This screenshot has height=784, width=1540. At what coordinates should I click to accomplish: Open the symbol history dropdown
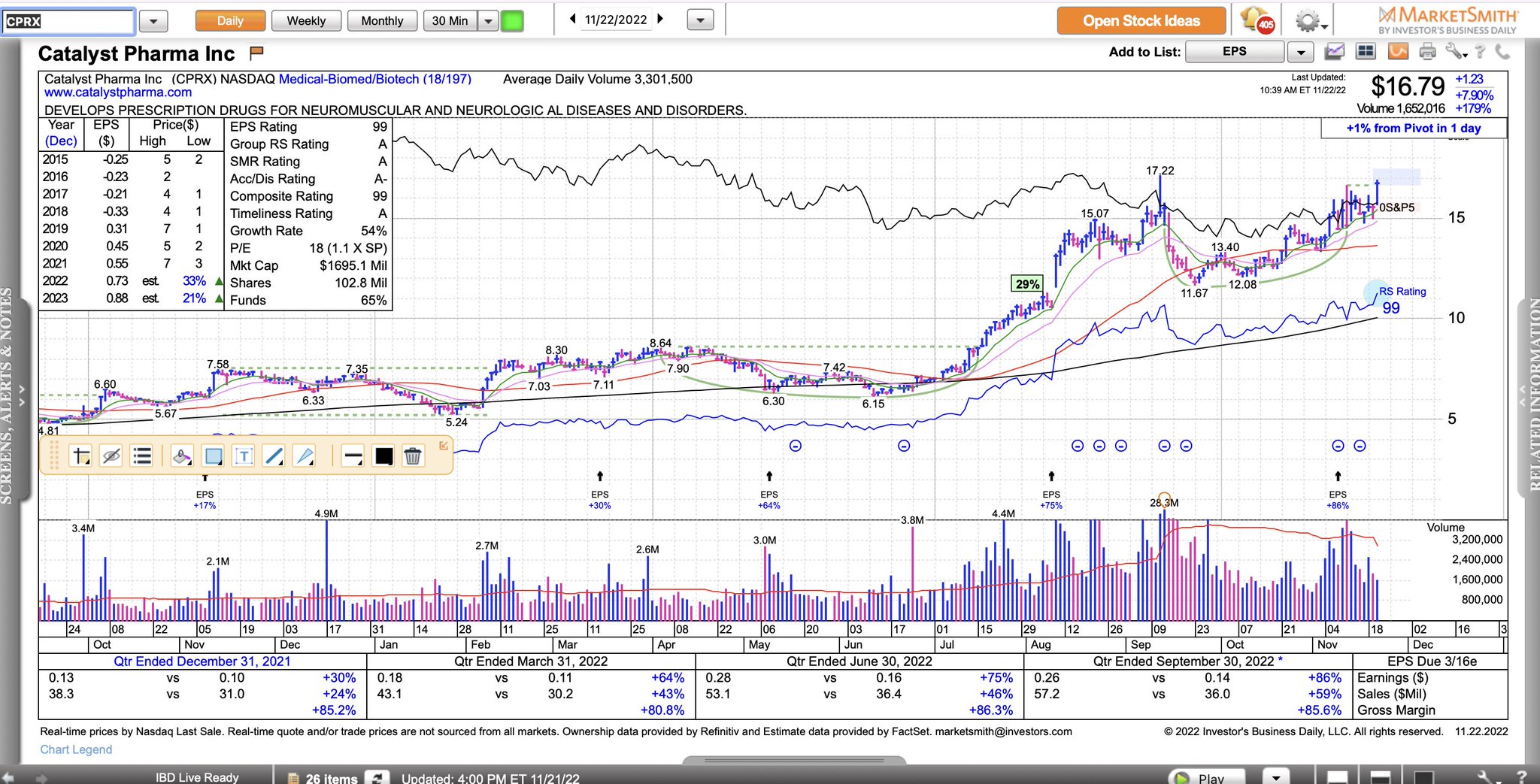click(153, 22)
